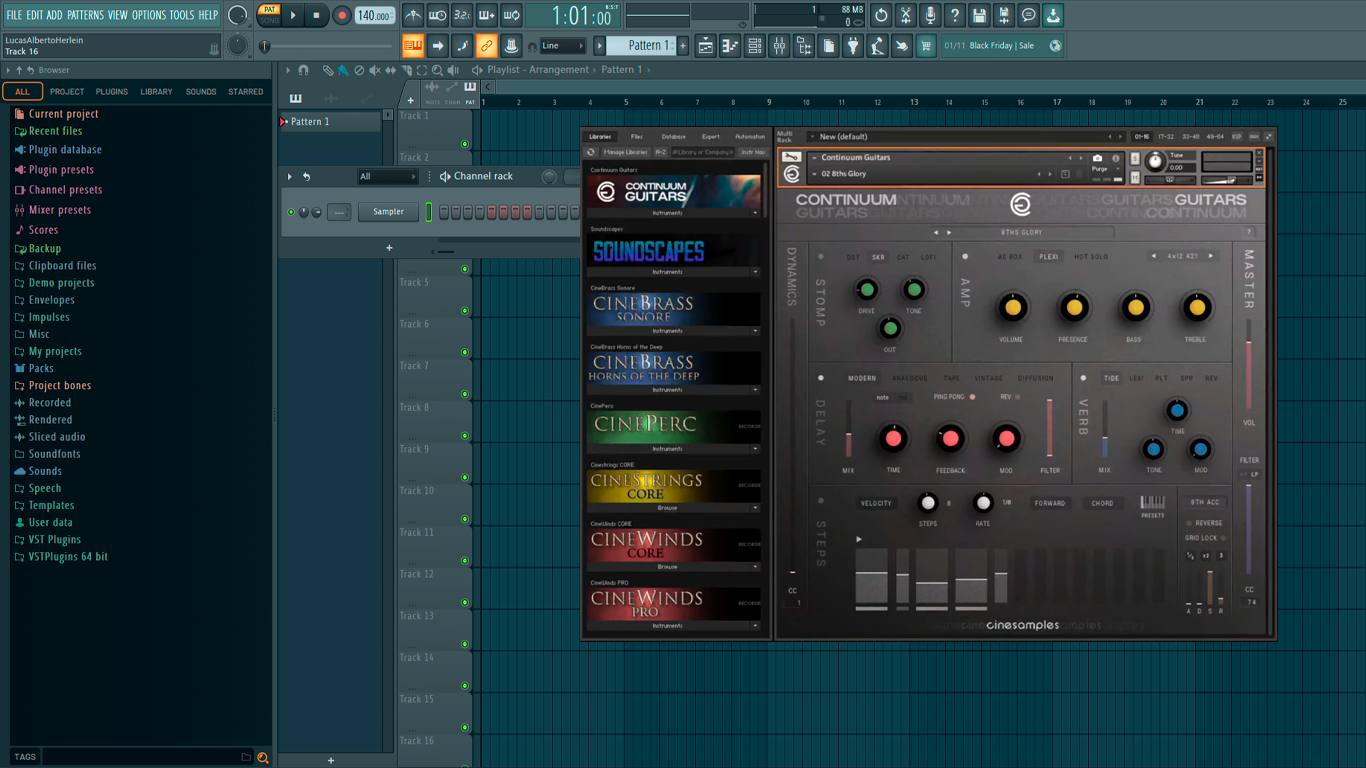Toggle the AMP section power dot

click(x=965, y=257)
